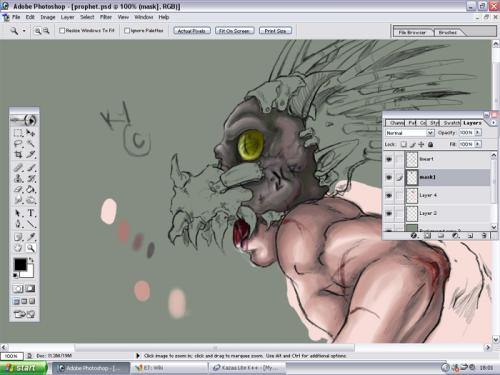Select the Brush tool

click(x=31, y=168)
